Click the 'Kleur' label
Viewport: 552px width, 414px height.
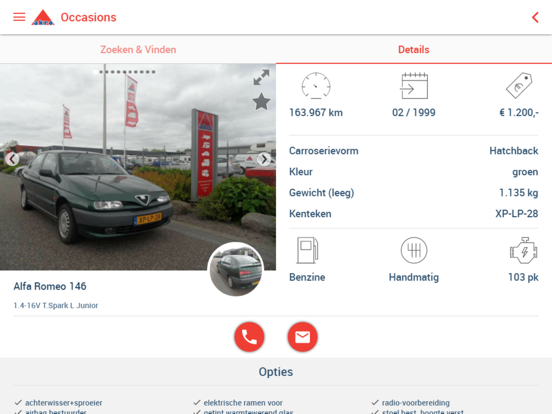click(301, 172)
